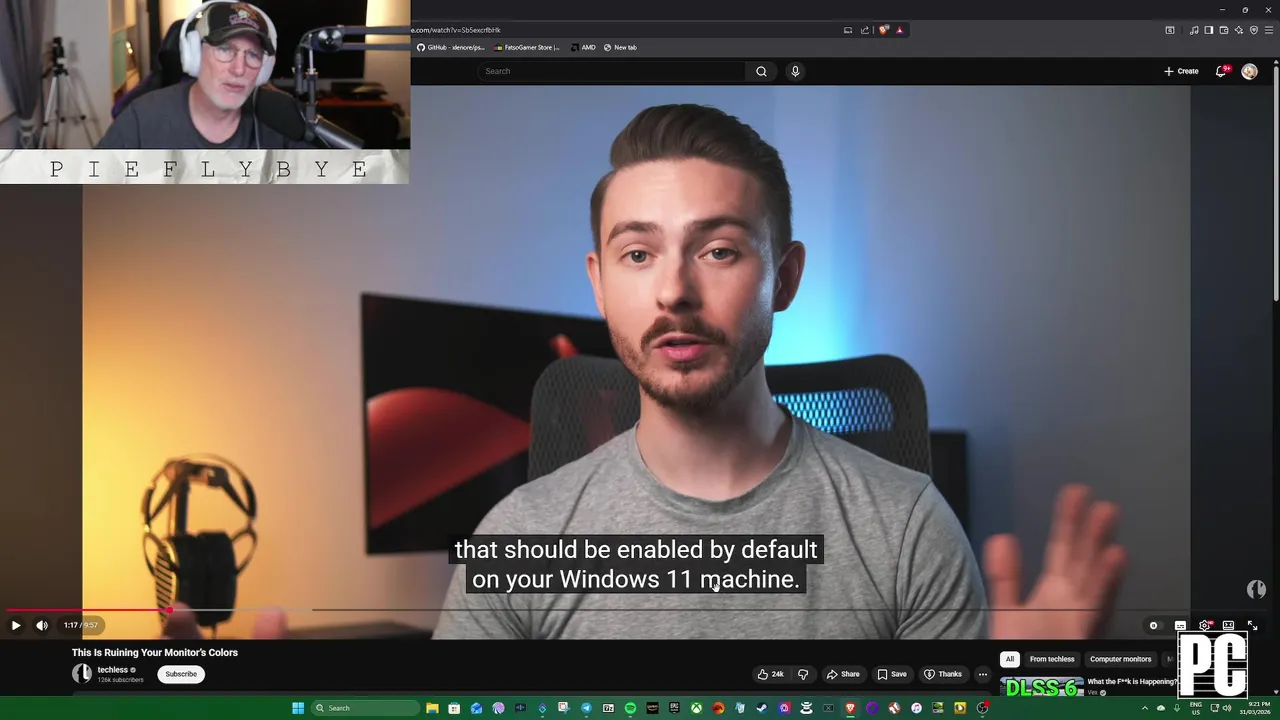This screenshot has height=720, width=1280.
Task: Like the video (24k)
Action: tap(770, 674)
